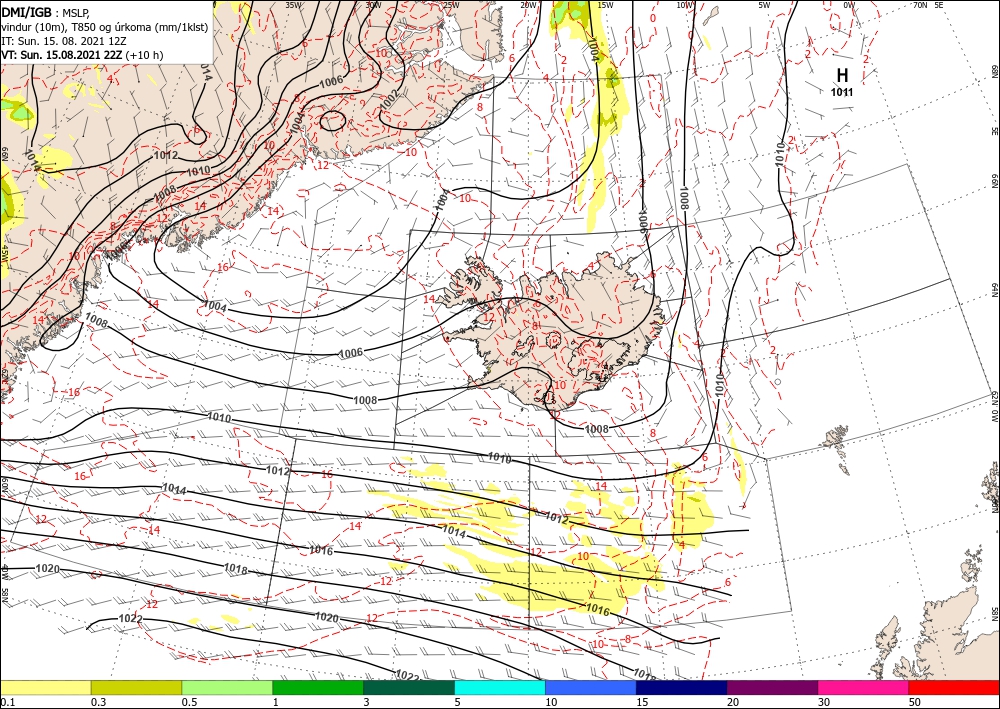Click the '5W' longitude label at top
This screenshot has height=709, width=1000.
coord(765,5)
